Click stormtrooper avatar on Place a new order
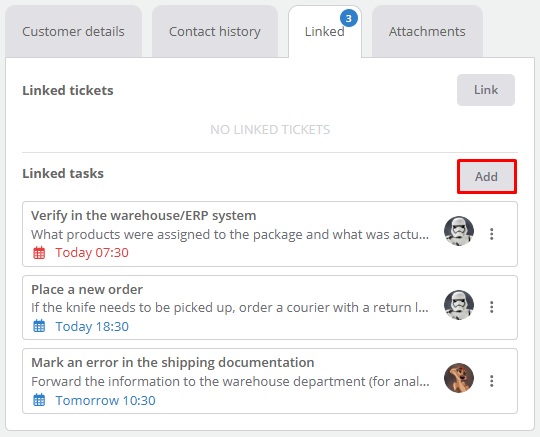This screenshot has width=540, height=437. tap(459, 305)
